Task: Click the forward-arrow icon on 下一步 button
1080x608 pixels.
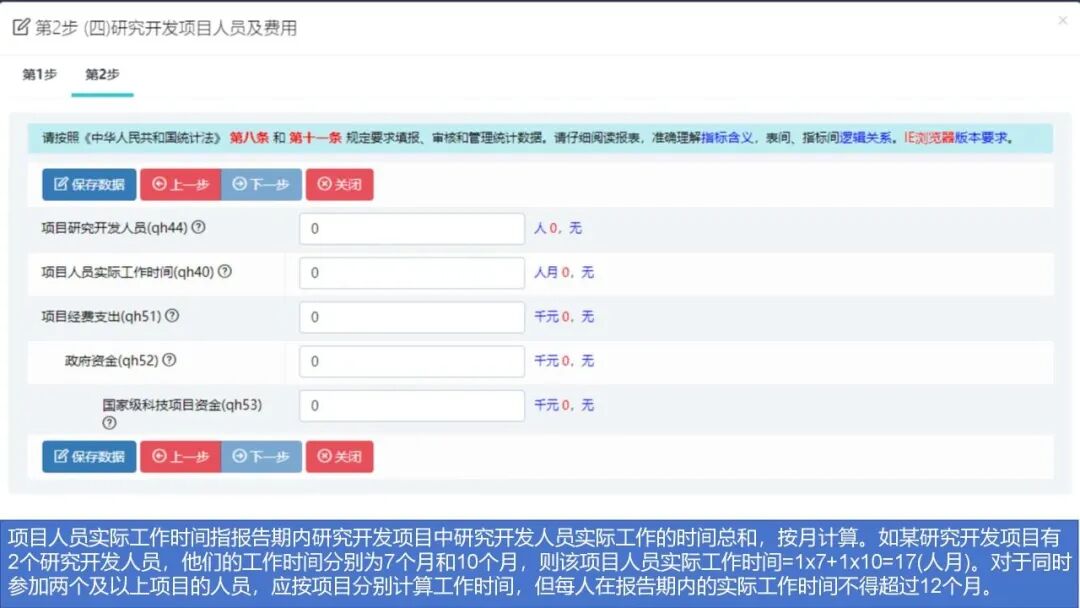Action: [x=238, y=185]
